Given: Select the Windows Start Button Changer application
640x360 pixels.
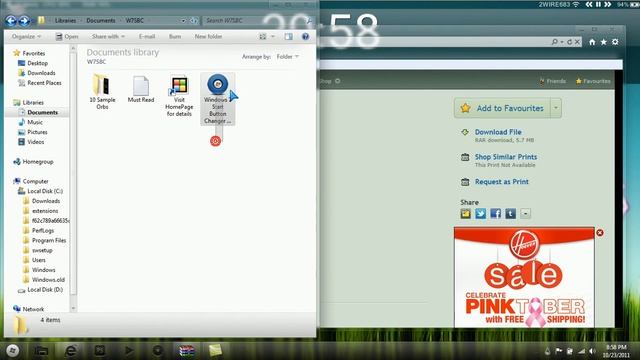Looking at the screenshot, I should [218, 99].
